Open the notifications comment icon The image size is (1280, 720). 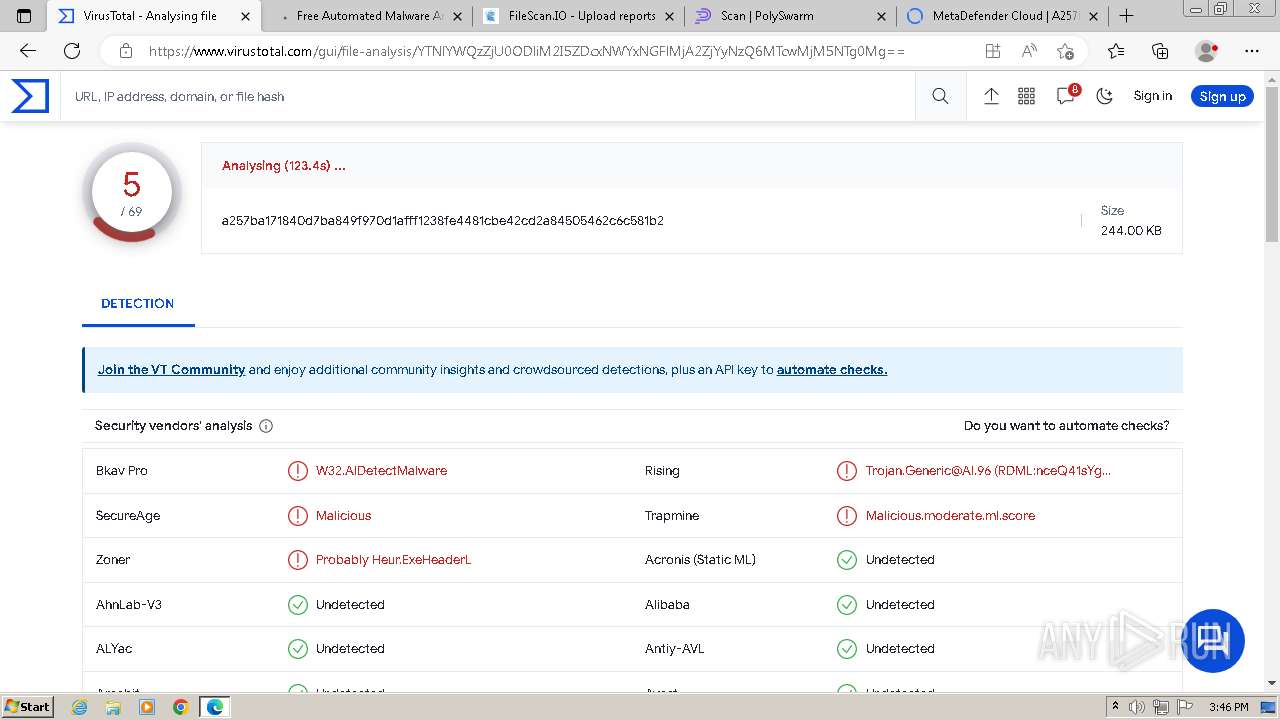1066,95
